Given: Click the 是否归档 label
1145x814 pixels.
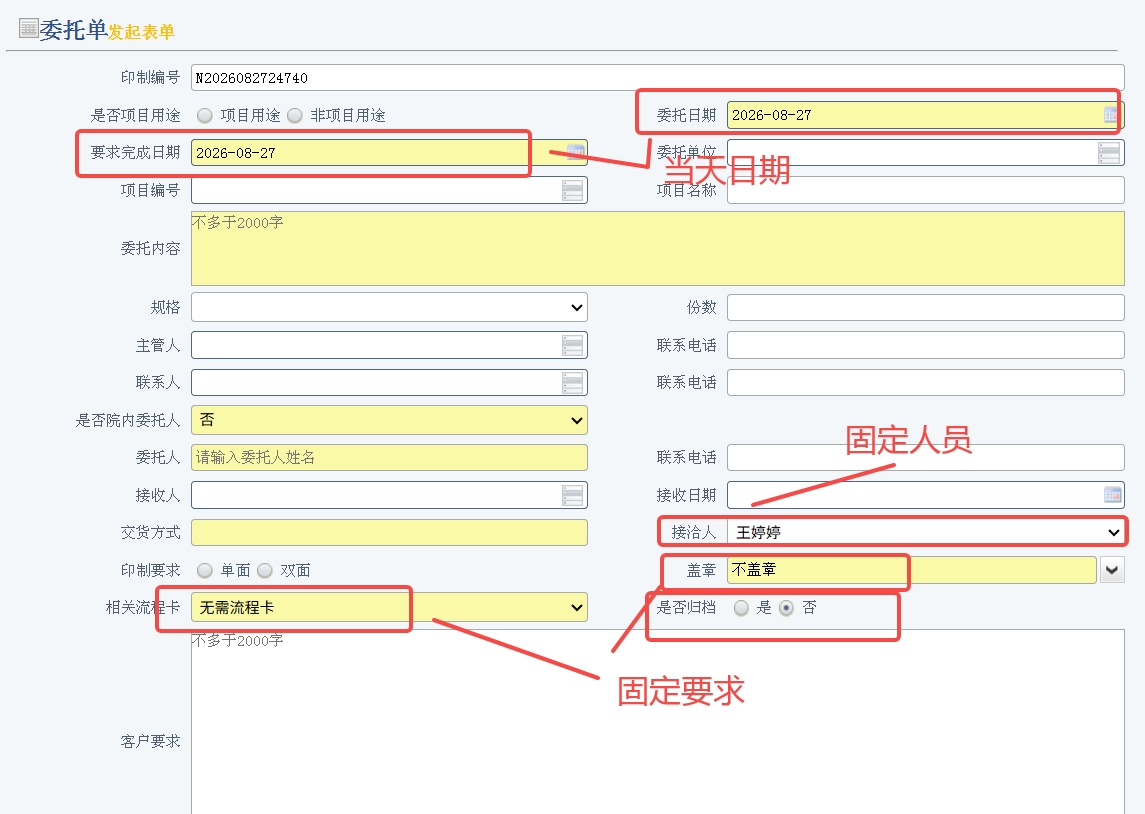Looking at the screenshot, I should (686, 607).
